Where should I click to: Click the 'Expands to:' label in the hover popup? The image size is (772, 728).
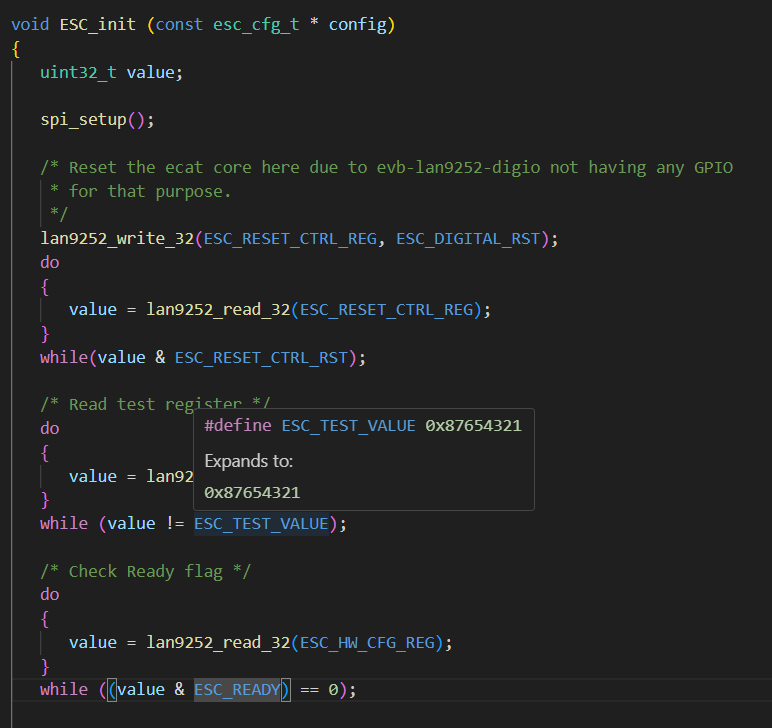[x=248, y=461]
